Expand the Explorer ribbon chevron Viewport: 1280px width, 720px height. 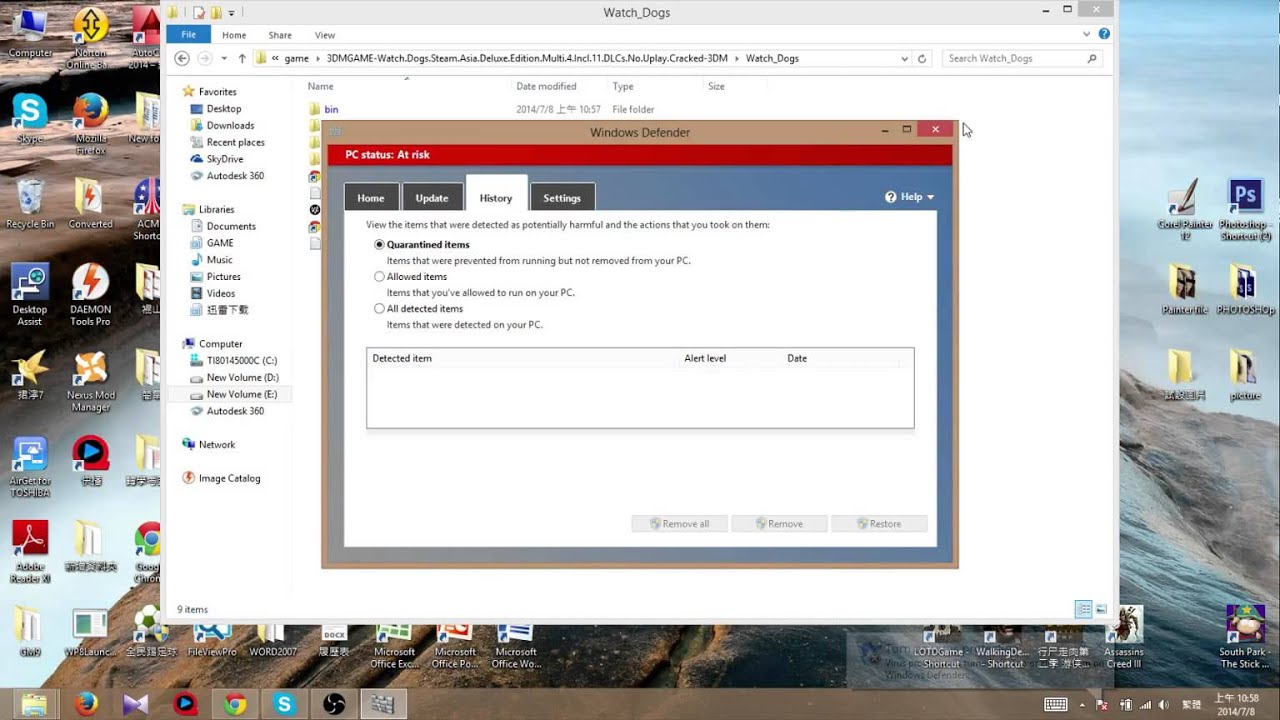(1087, 35)
